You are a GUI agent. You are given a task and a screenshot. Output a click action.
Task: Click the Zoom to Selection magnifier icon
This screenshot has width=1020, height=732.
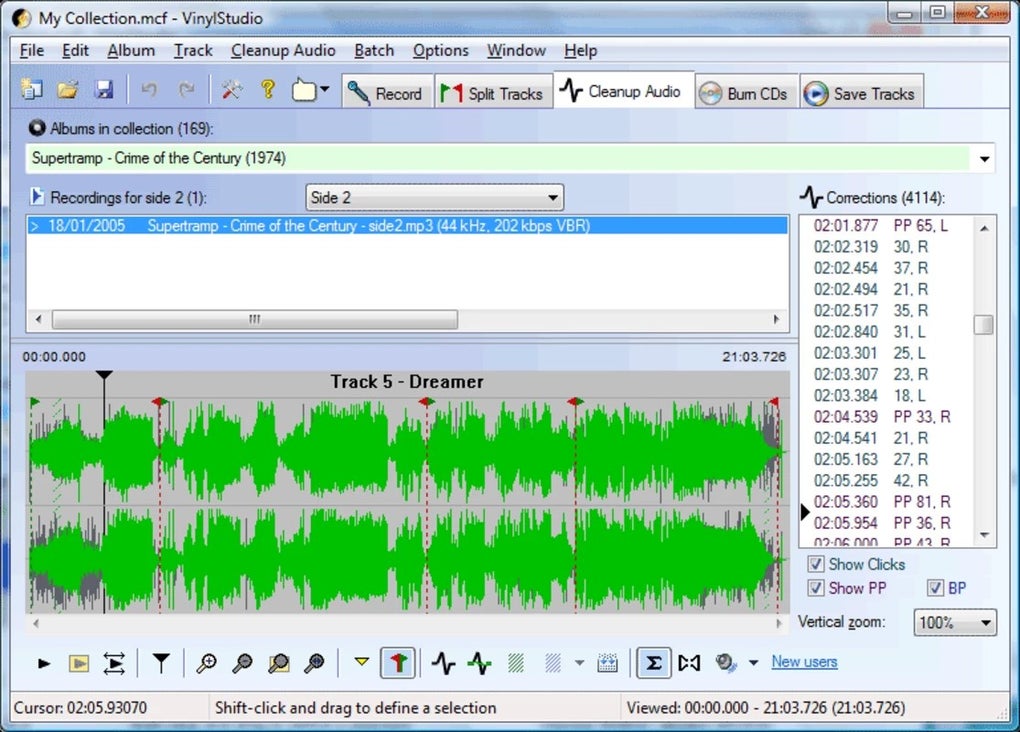[x=278, y=663]
